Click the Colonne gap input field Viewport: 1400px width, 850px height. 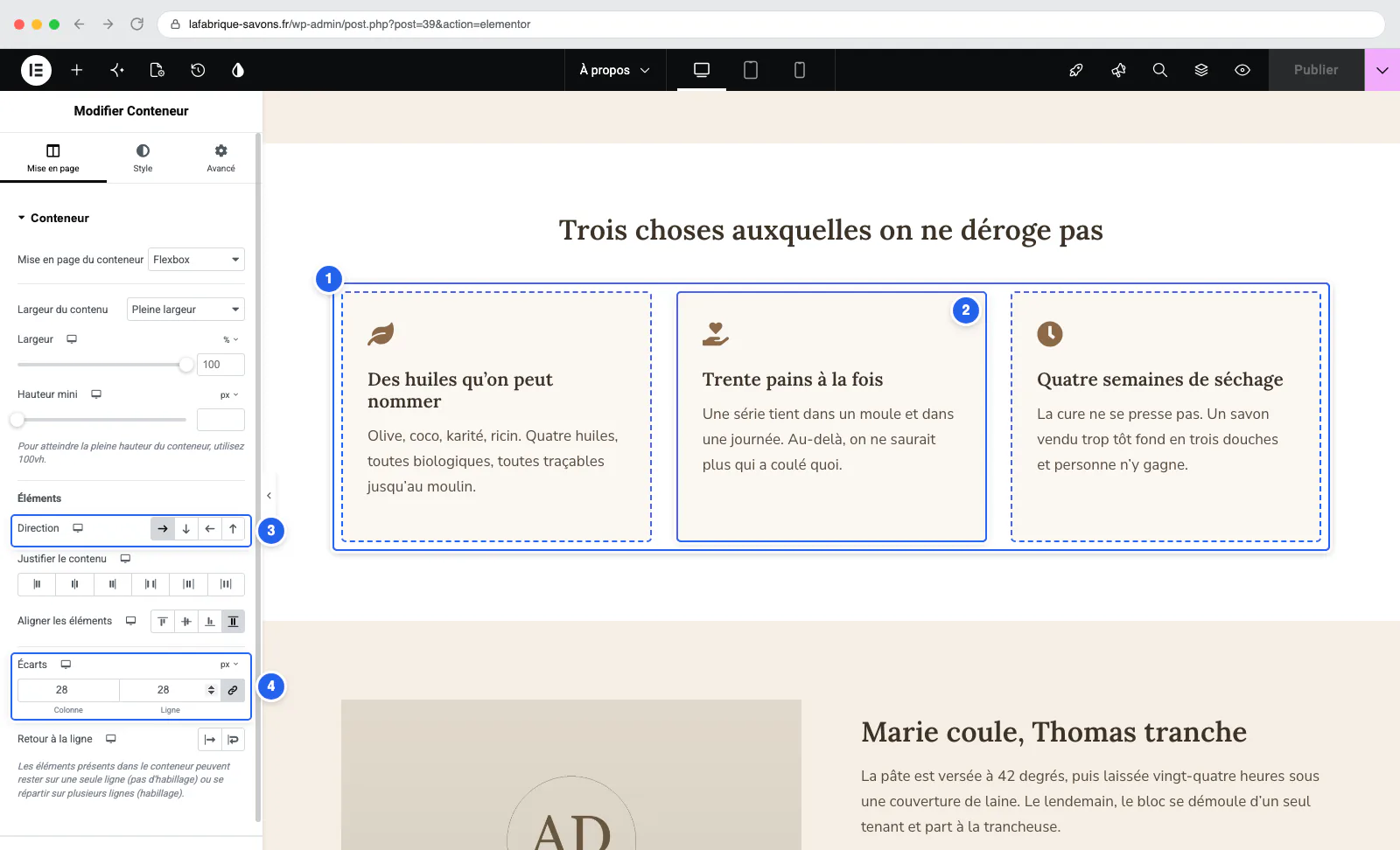[68, 690]
